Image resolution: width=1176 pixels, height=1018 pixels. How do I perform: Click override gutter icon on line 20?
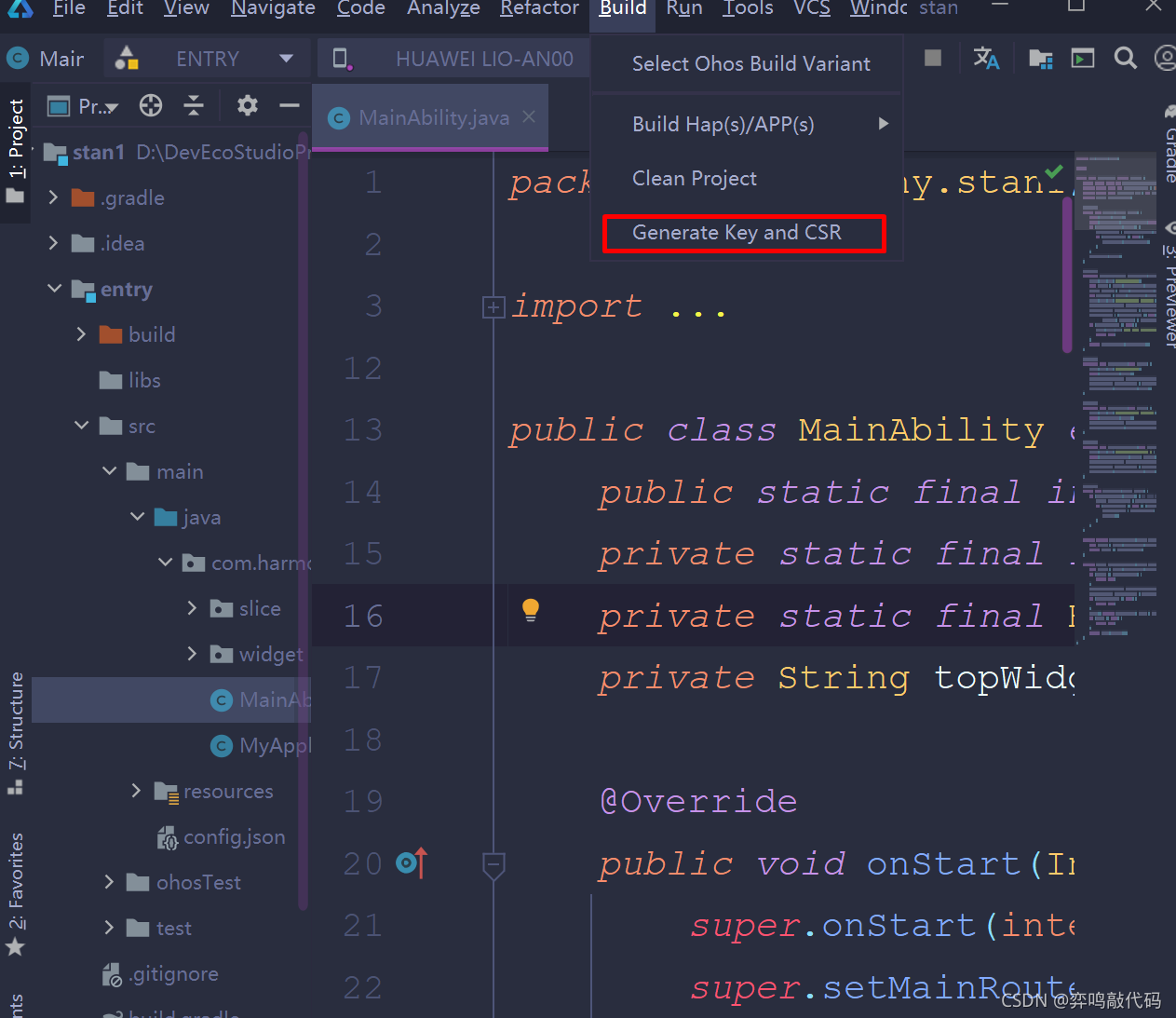tap(412, 863)
